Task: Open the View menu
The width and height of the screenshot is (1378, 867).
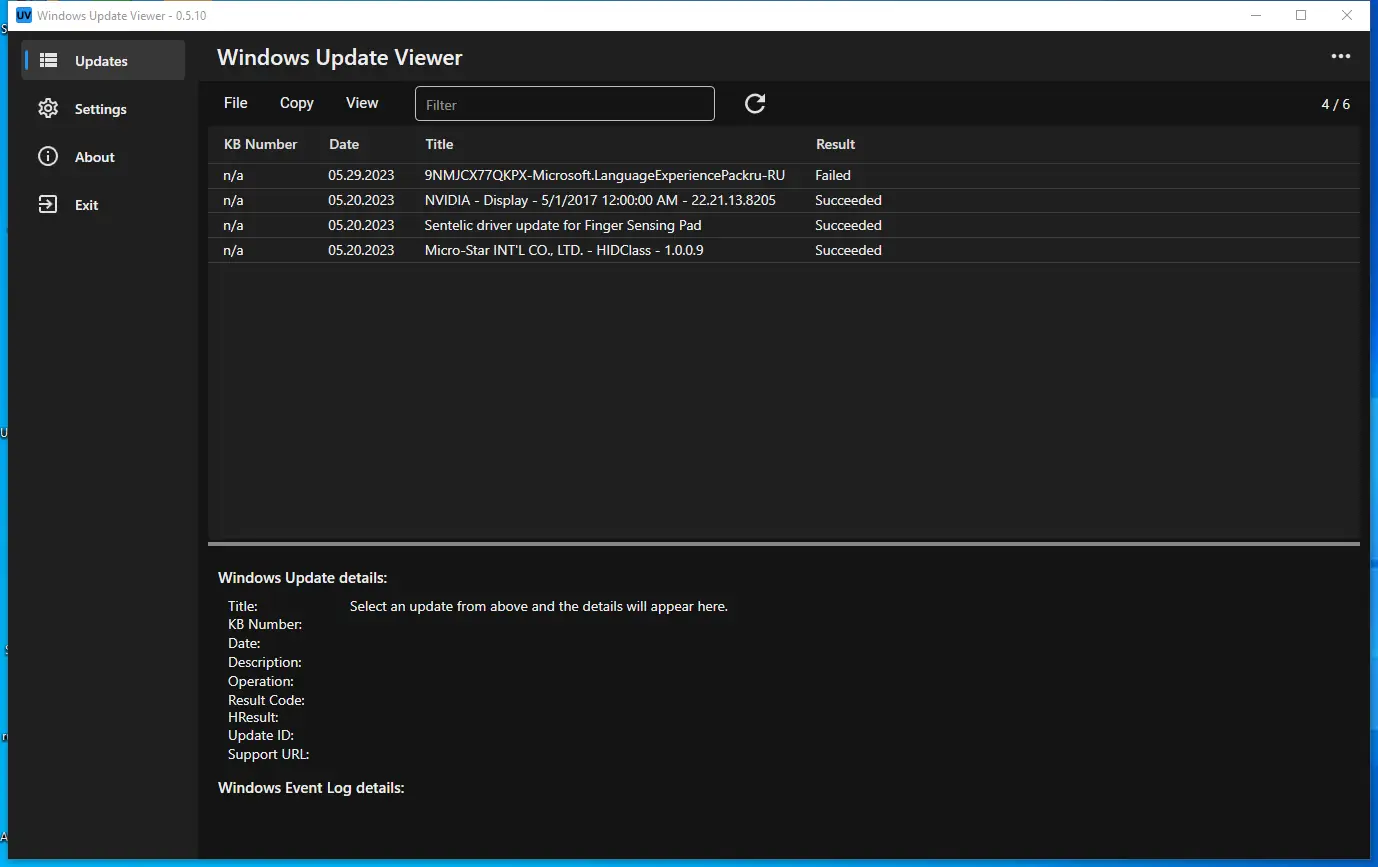Action: click(x=362, y=103)
